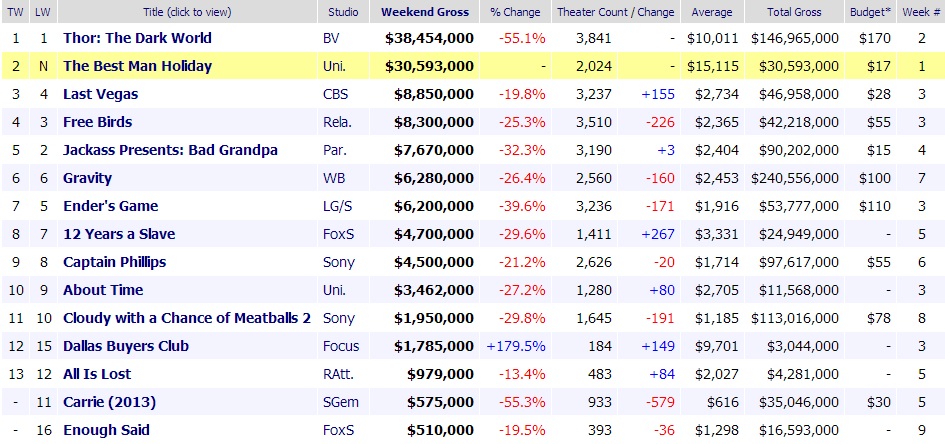View 12 Years a Slave details
This screenshot has width=945, height=444.
tap(118, 234)
